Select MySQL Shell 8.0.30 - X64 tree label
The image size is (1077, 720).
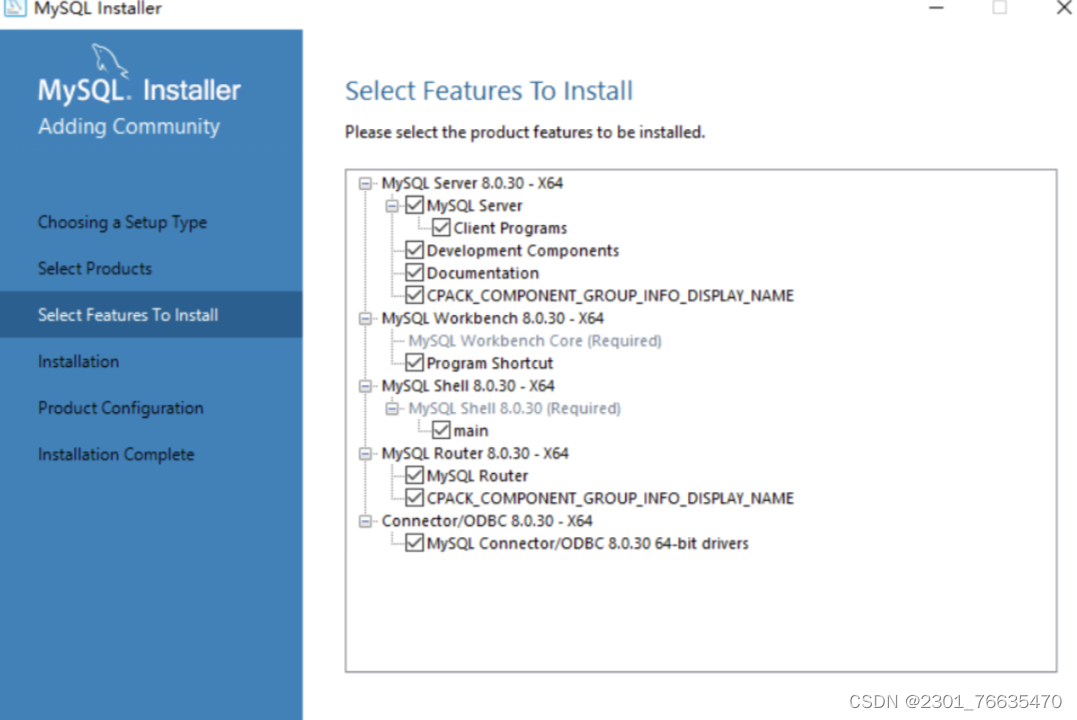[468, 386]
